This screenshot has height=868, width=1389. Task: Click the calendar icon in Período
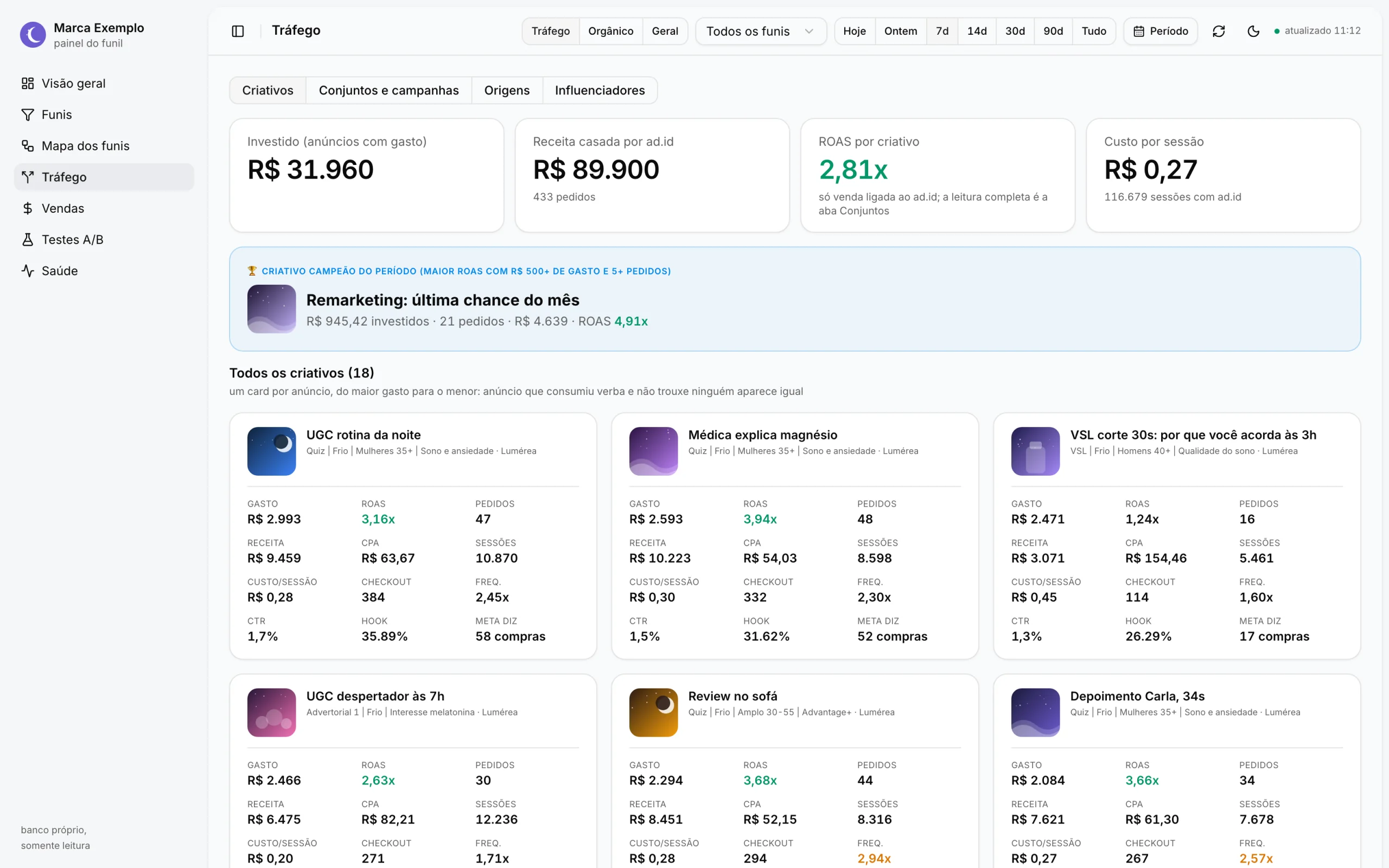[x=1139, y=31]
